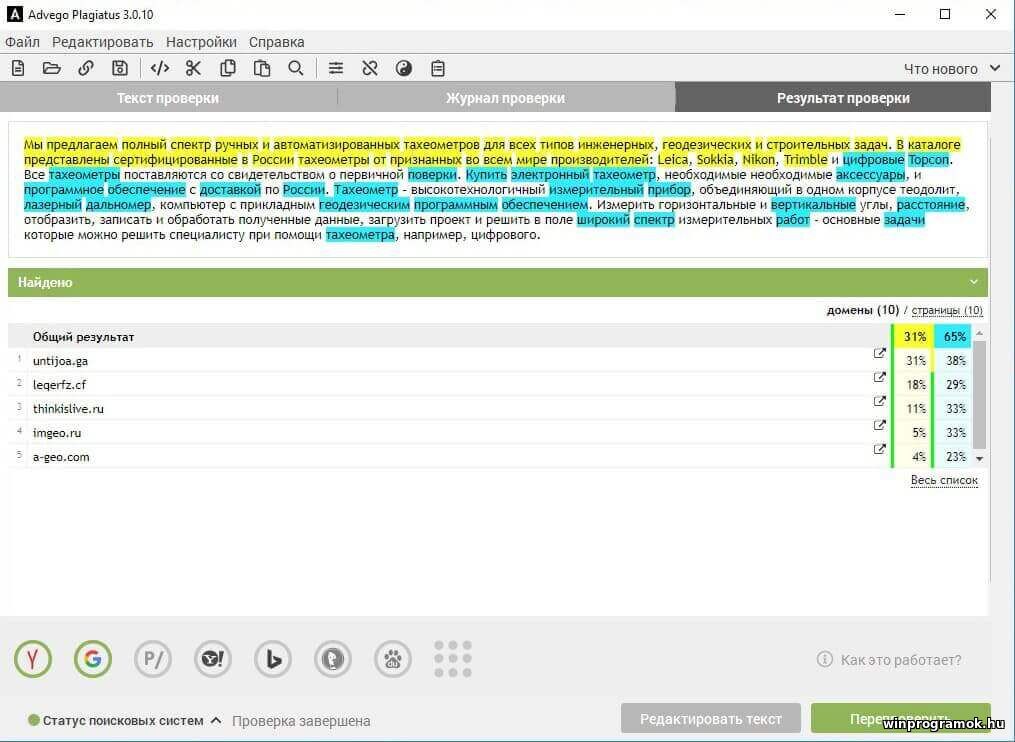1015x742 pixels.
Task: Click the HTML code brackets icon
Action: click(x=160, y=68)
